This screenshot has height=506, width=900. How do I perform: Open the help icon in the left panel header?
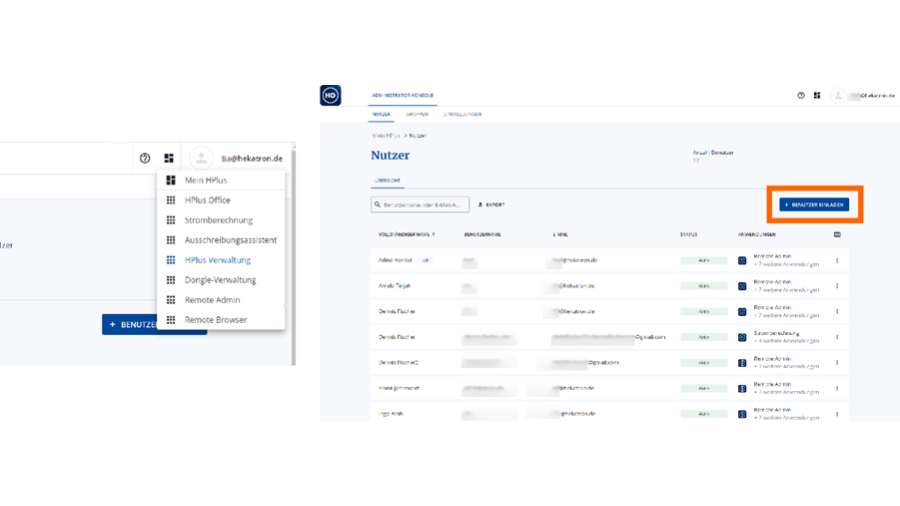point(145,158)
